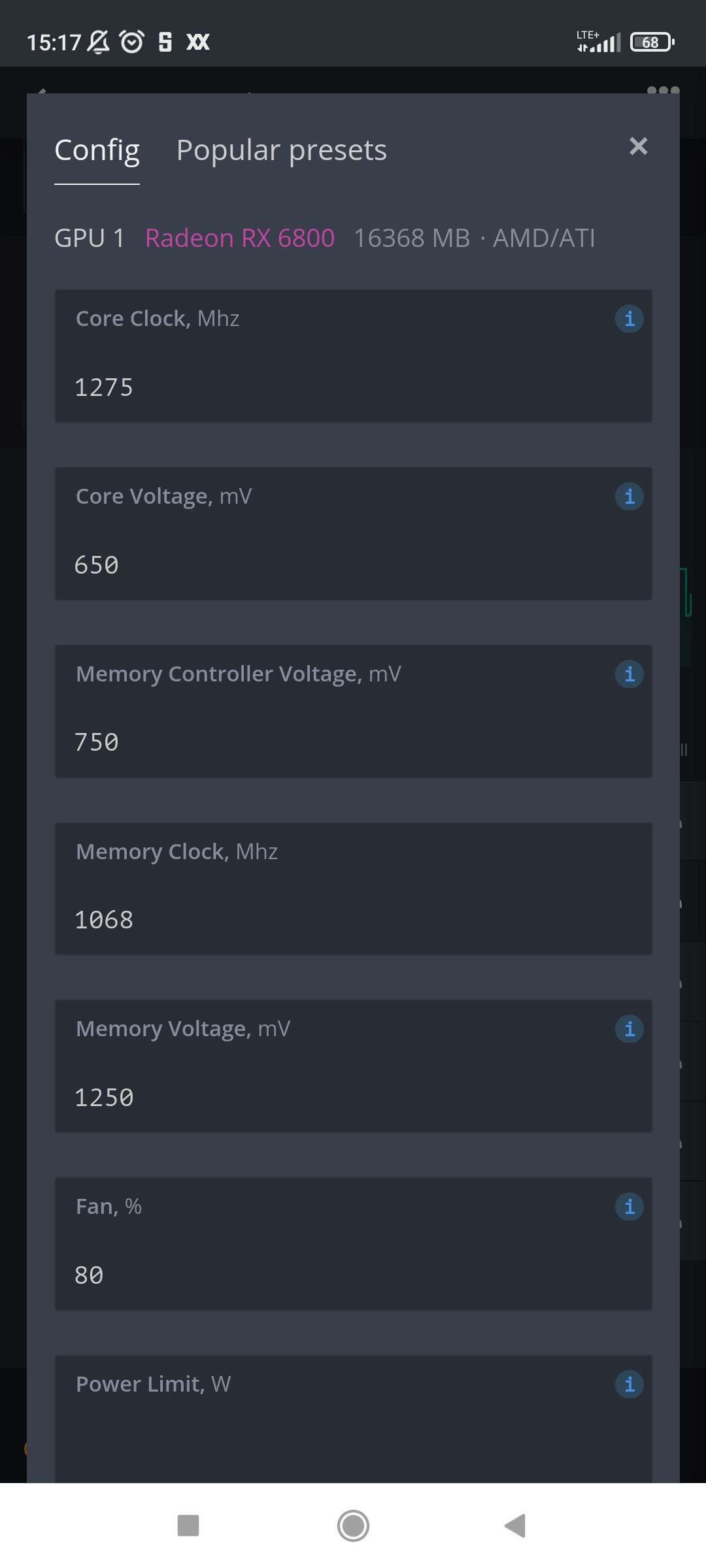Tap Android home navigation button

(x=353, y=1526)
